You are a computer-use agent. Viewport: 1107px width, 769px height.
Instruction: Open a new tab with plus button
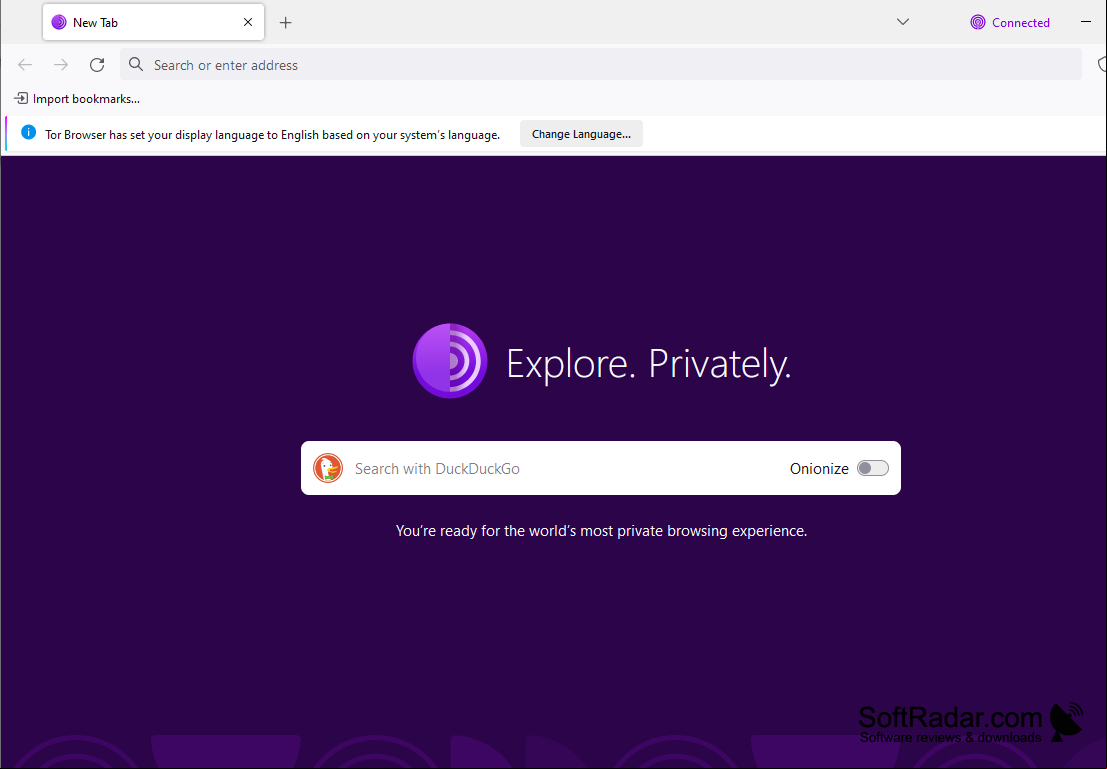click(x=285, y=23)
